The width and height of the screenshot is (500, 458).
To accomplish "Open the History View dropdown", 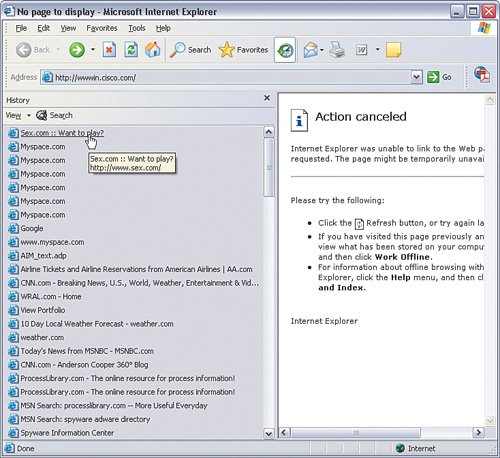I will 18,115.
